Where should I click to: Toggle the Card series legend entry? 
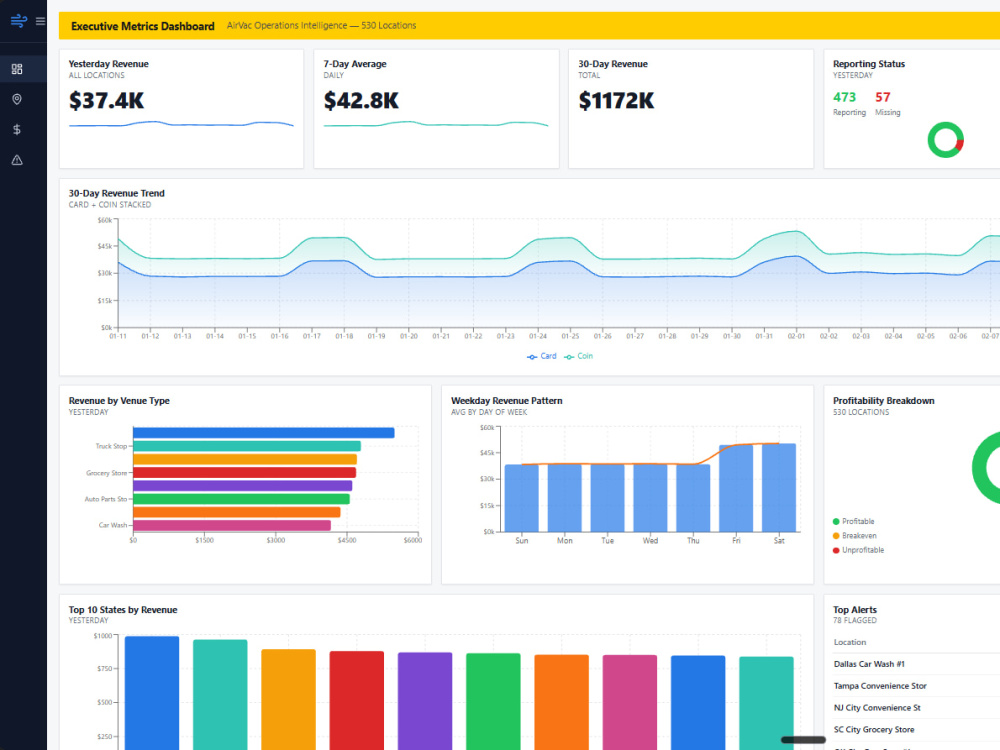[541, 356]
